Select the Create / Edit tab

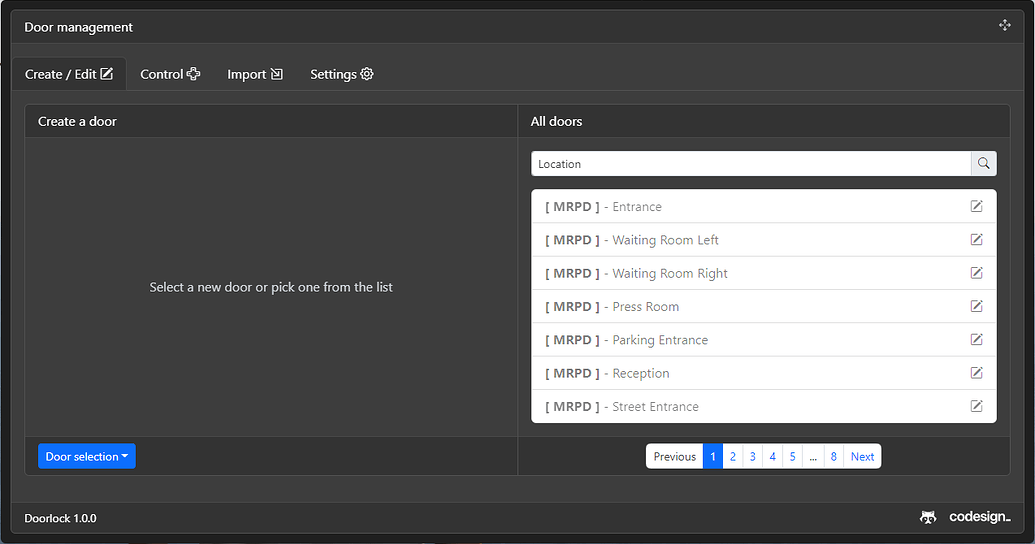tap(69, 74)
